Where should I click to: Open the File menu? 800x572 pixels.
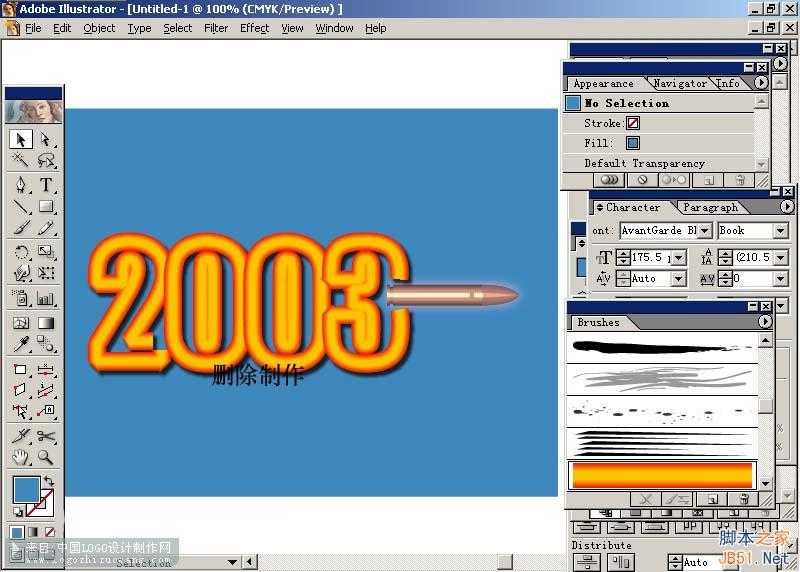coord(33,29)
